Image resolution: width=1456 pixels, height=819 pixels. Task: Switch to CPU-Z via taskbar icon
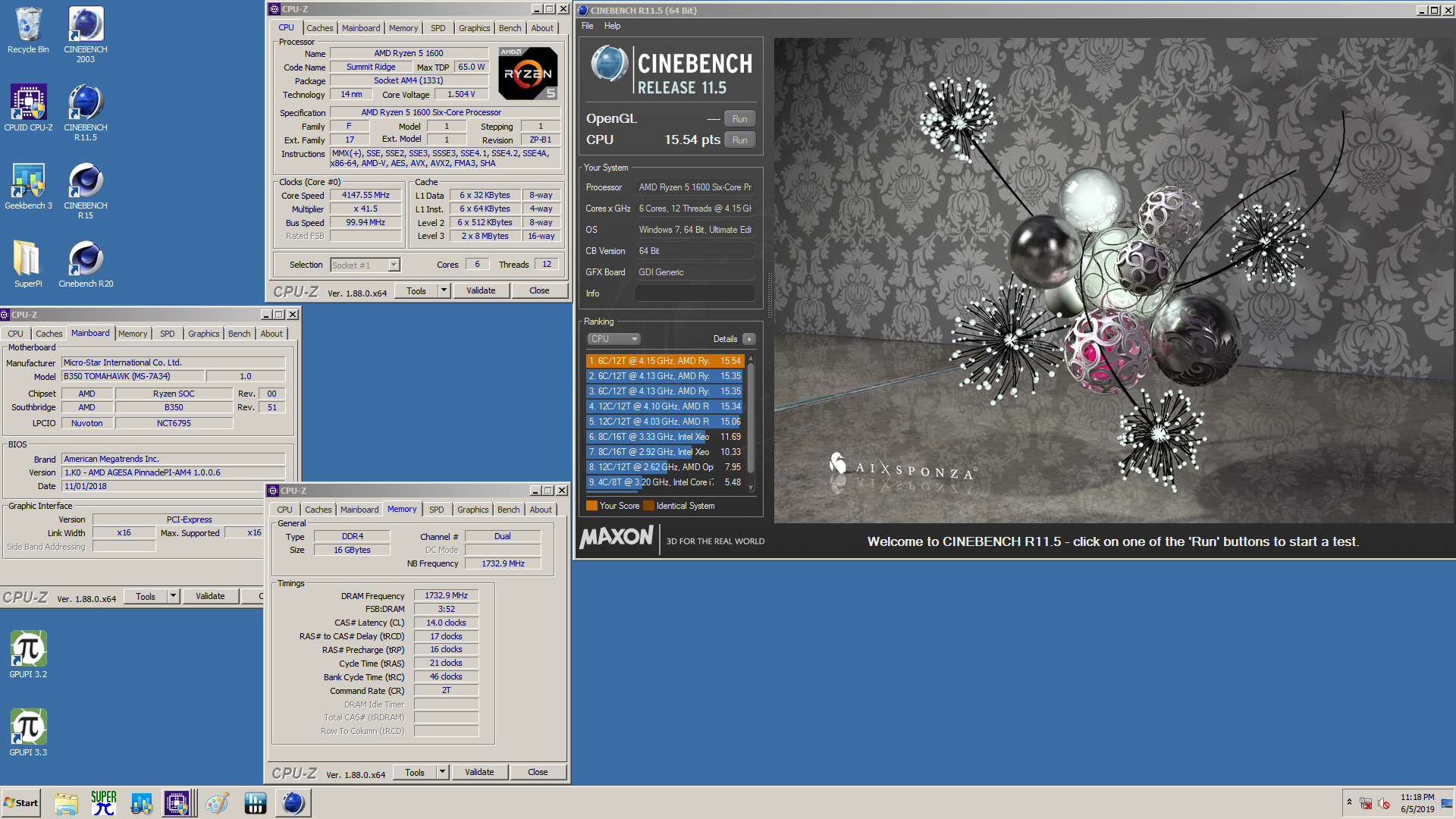click(x=177, y=803)
